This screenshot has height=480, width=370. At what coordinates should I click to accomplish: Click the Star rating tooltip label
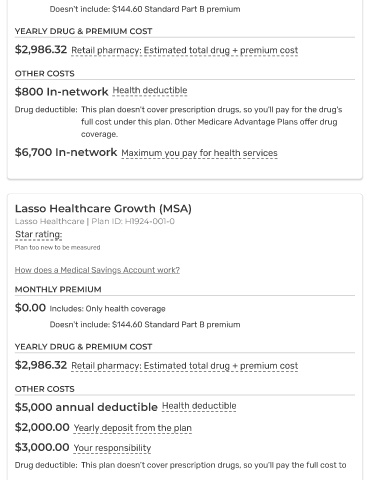pos(38,234)
